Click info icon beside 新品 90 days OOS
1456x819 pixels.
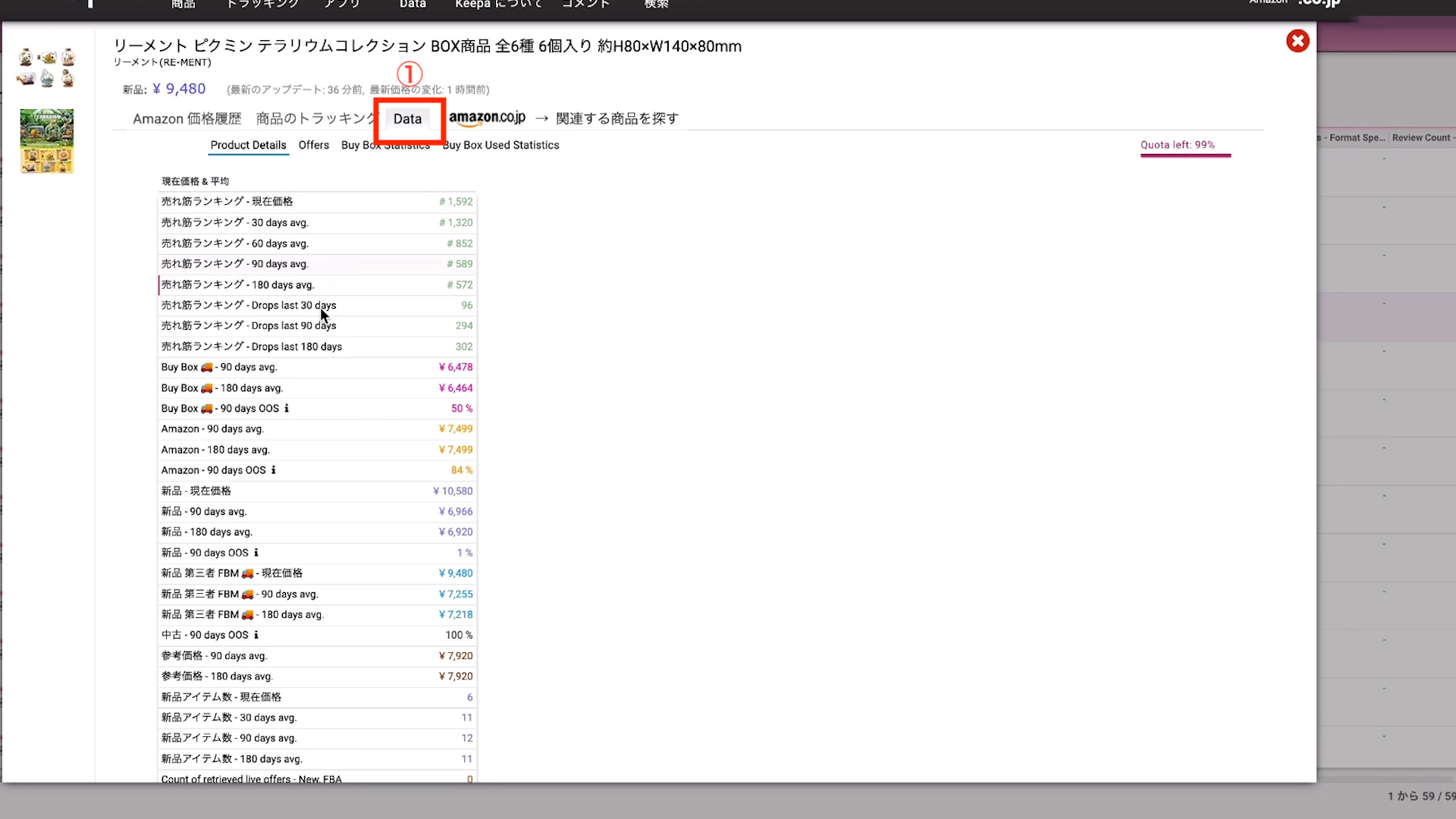pos(256,553)
